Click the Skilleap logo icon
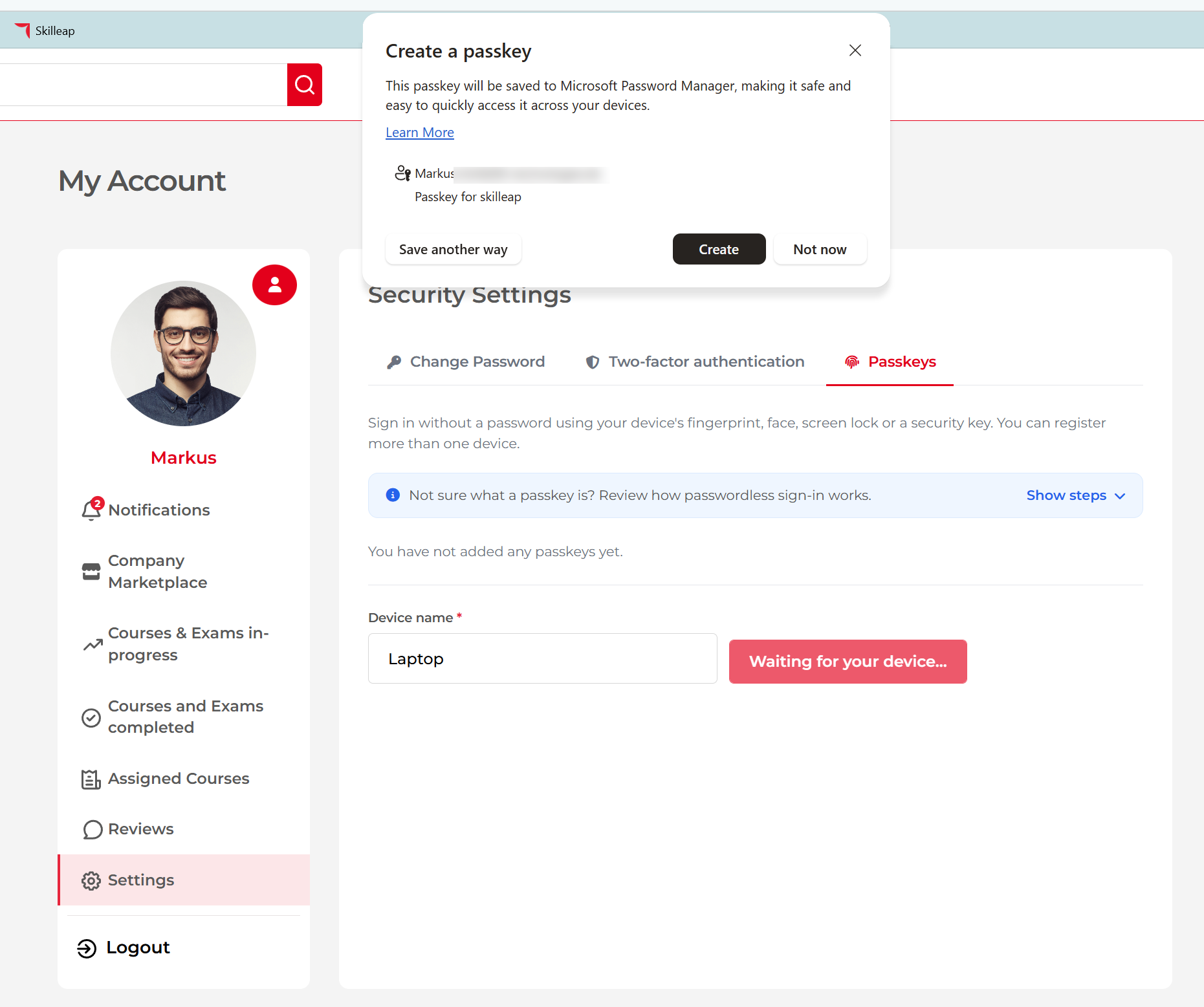 click(23, 30)
